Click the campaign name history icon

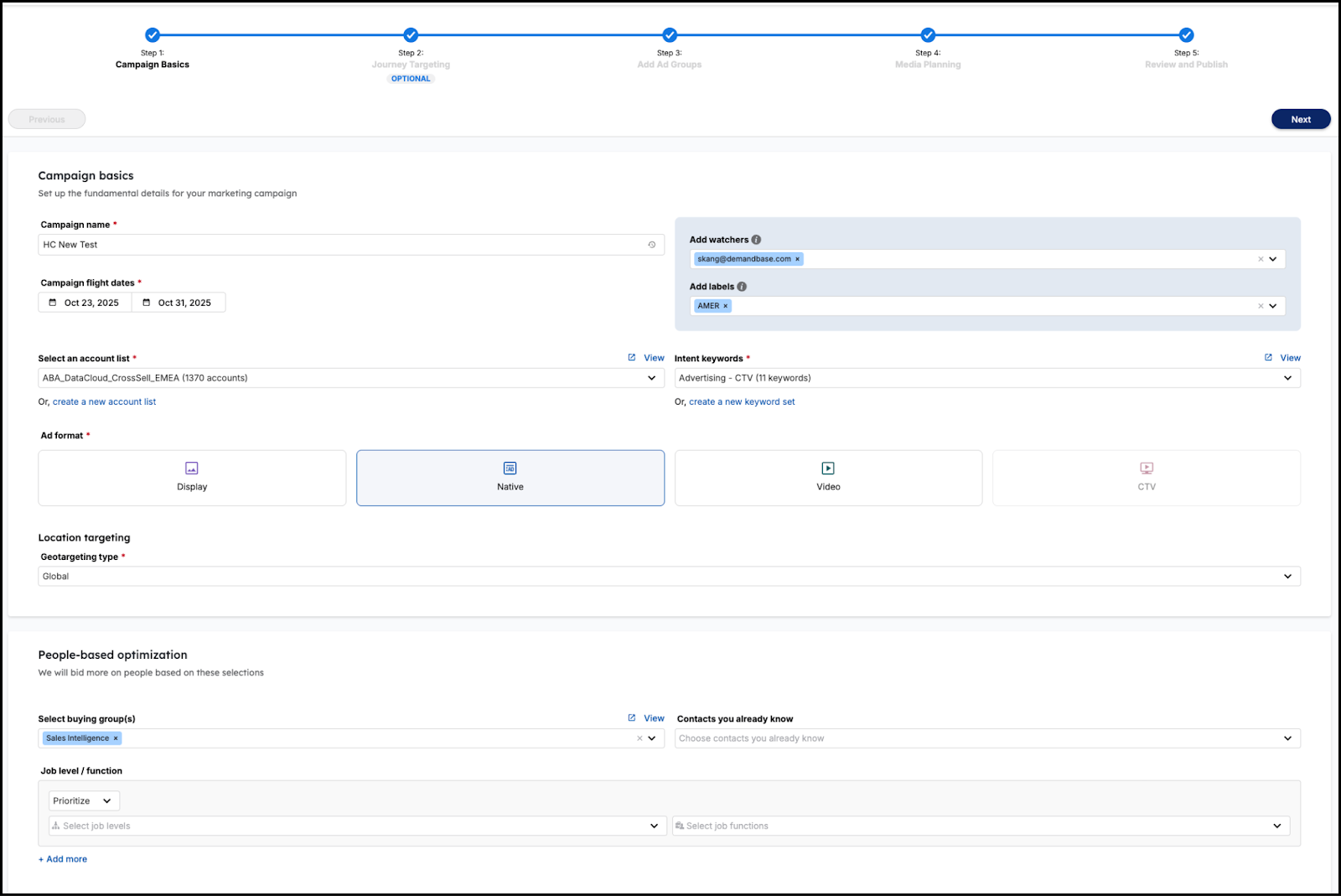point(651,245)
